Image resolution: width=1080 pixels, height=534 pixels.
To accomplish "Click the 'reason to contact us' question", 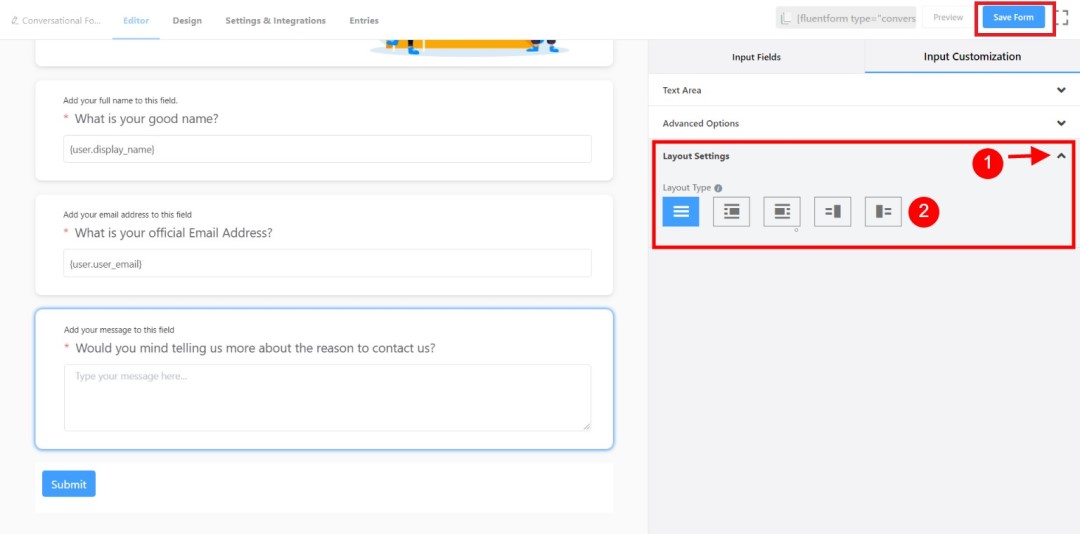I will point(255,348).
